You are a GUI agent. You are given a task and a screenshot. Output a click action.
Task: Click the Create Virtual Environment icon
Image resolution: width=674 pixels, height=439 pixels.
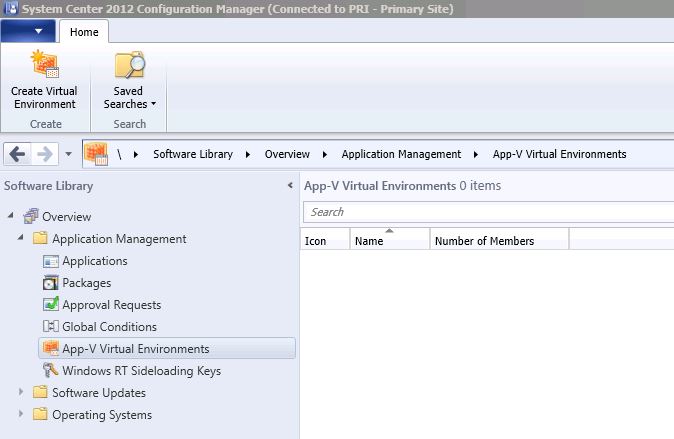pos(45,64)
